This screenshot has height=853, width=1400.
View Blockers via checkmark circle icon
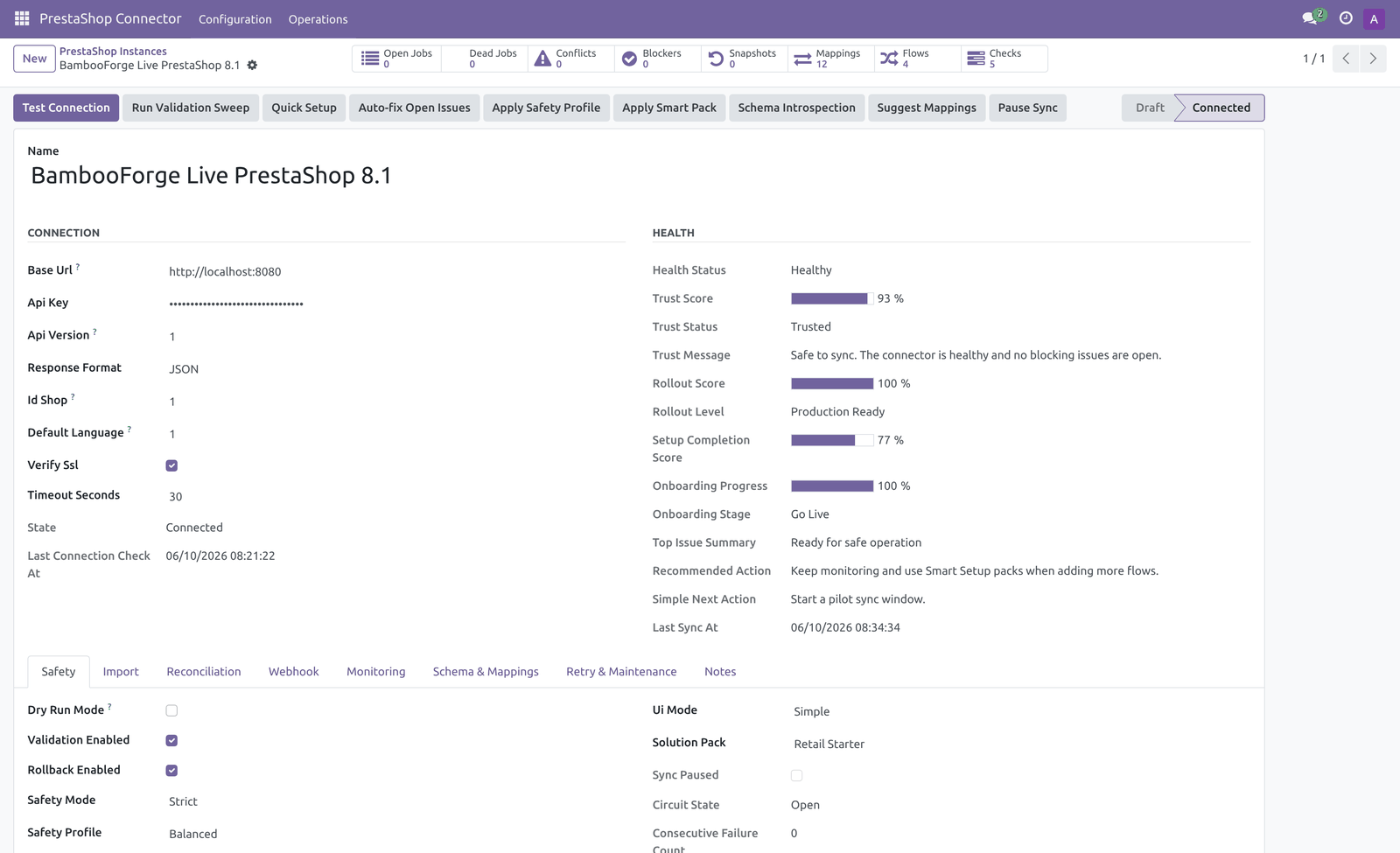(629, 59)
